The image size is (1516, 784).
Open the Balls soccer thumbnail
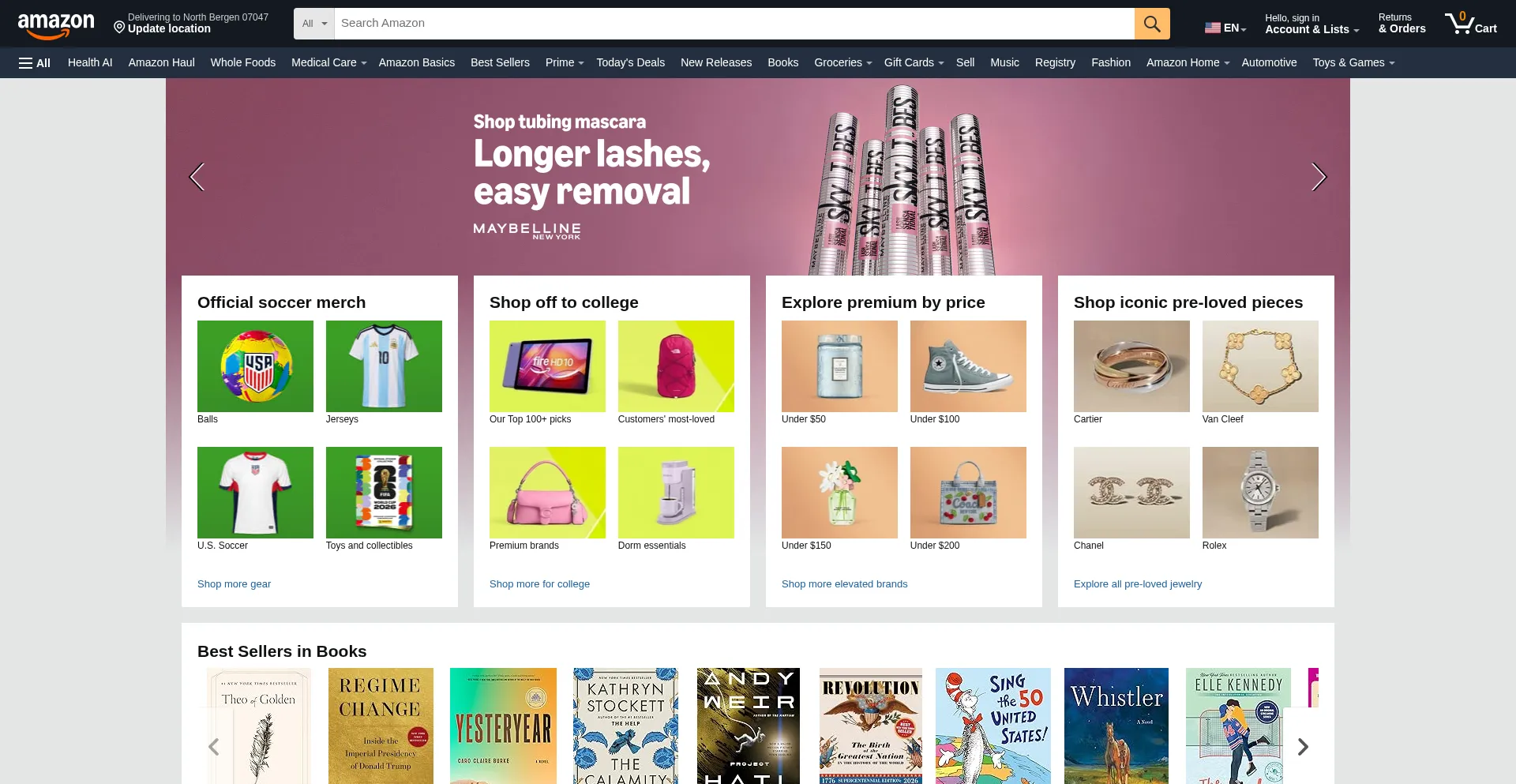pyautogui.click(x=255, y=366)
